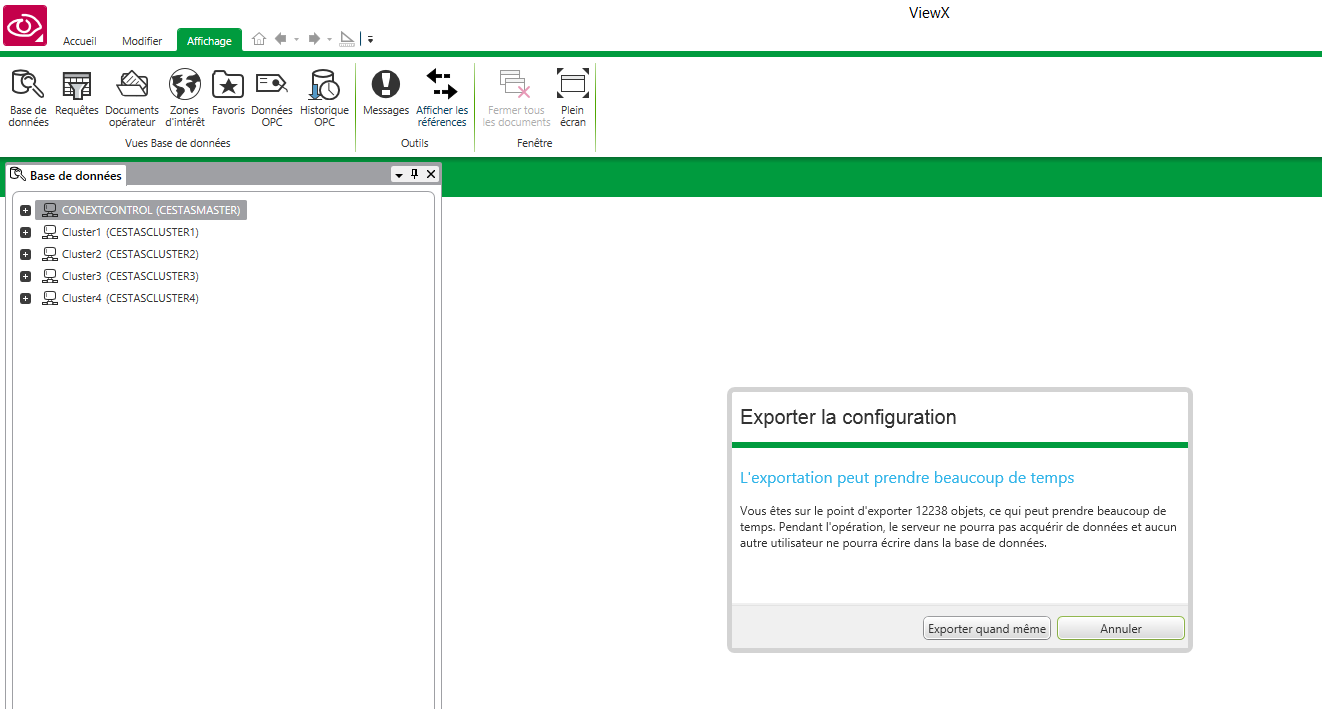Expand the Cluster1 tree node
This screenshot has height=709, width=1322.
tap(26, 233)
